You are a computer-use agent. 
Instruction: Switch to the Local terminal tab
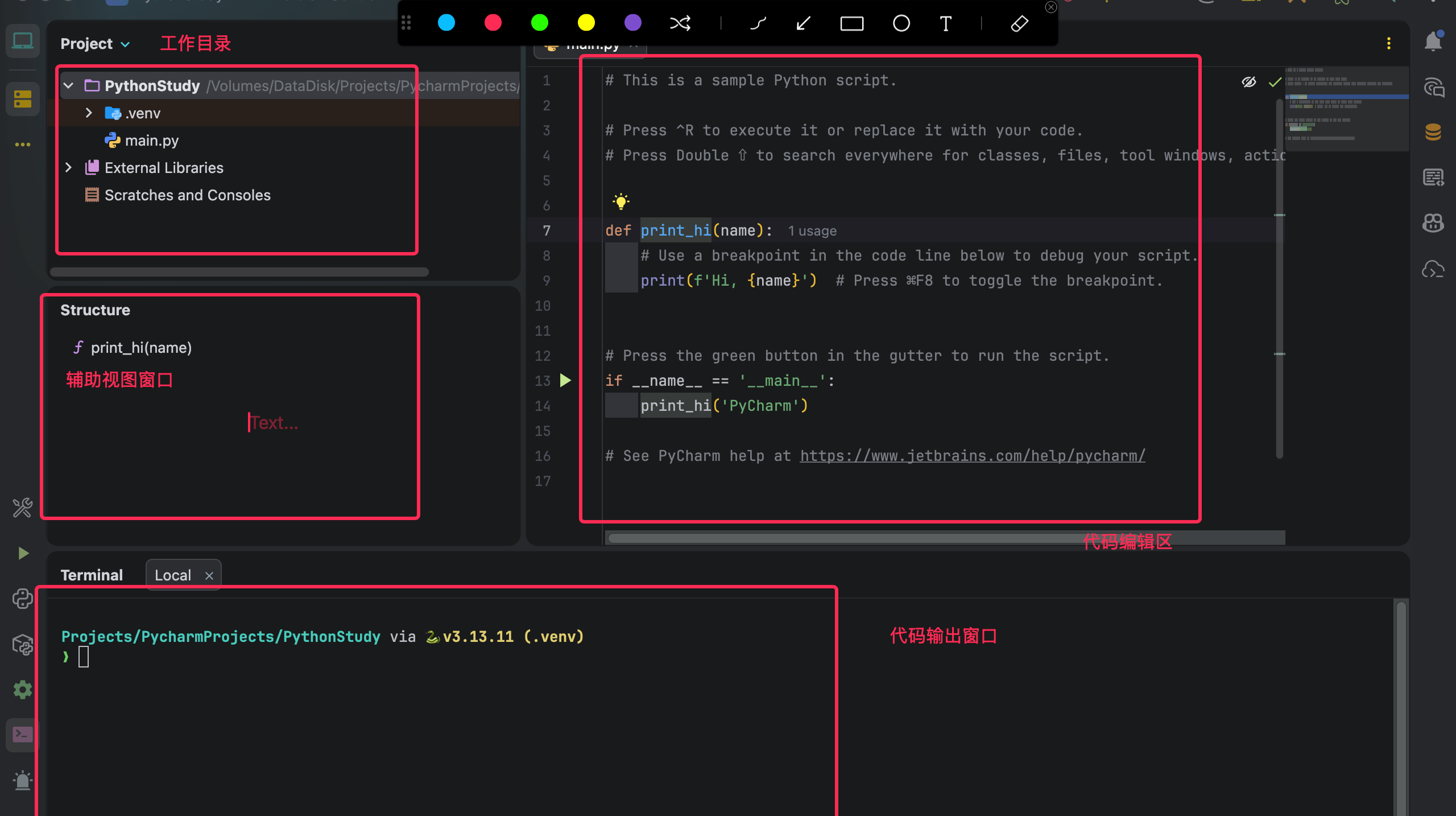tap(173, 575)
